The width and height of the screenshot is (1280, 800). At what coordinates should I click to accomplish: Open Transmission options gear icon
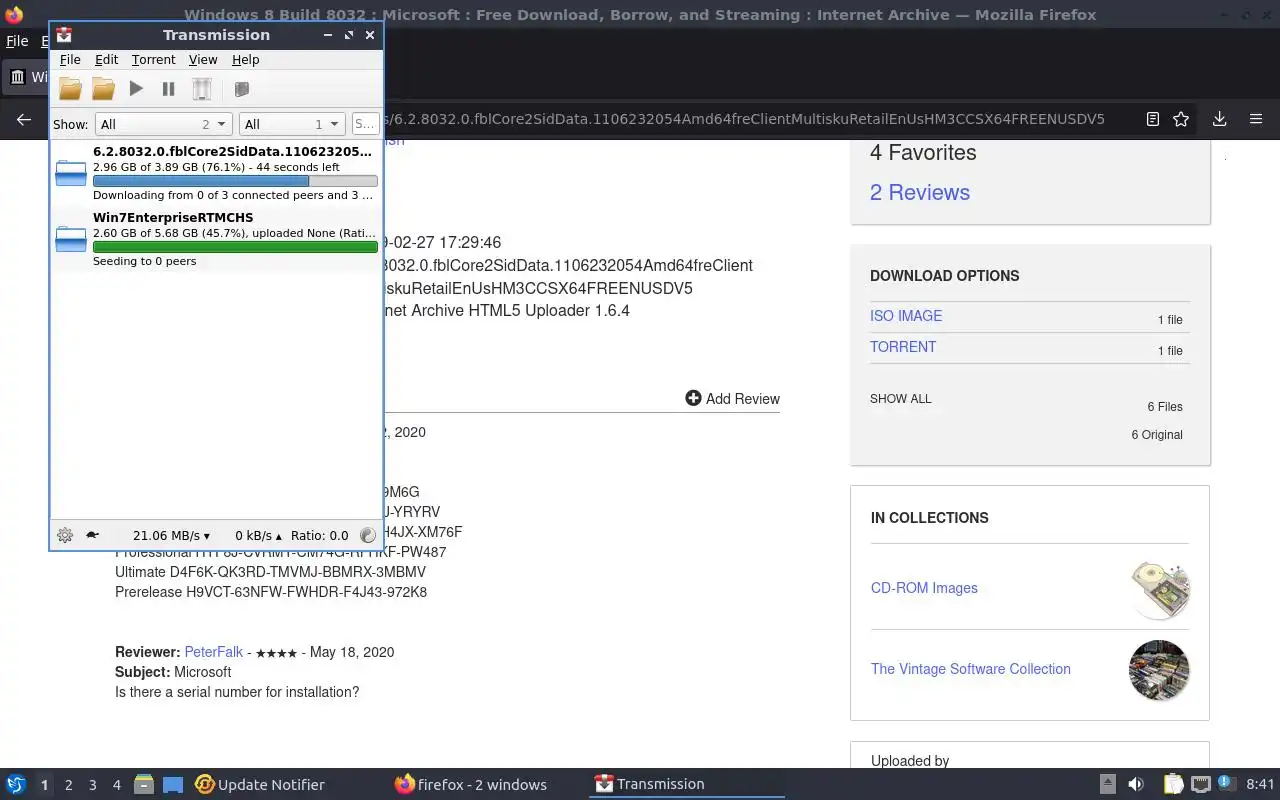click(x=65, y=535)
